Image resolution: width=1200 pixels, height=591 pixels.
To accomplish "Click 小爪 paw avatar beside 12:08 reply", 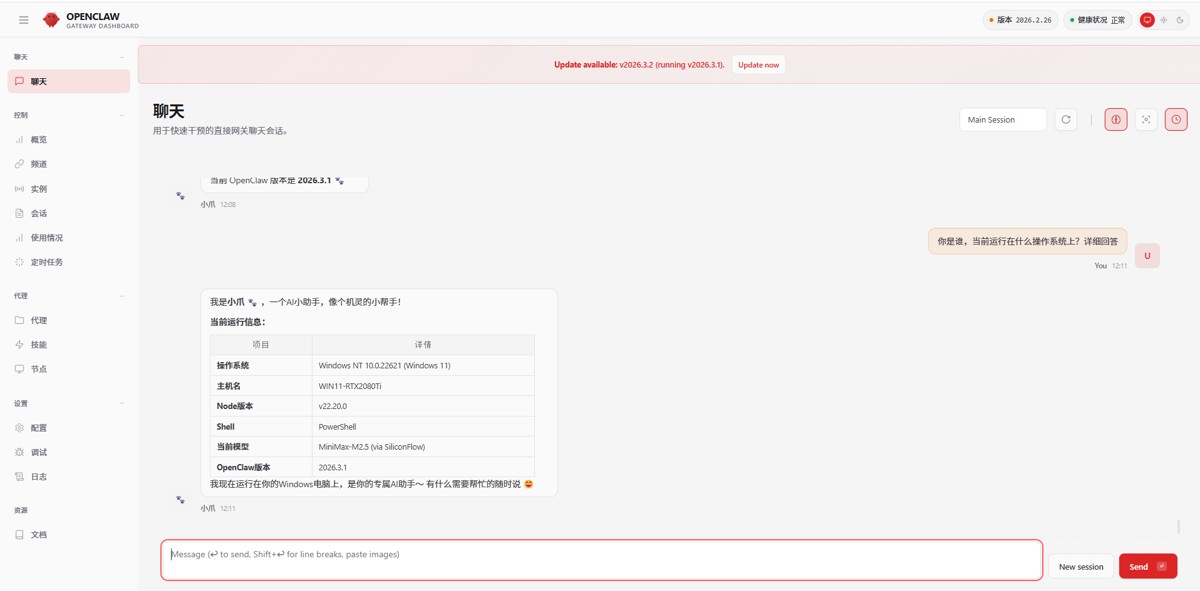I will point(180,196).
